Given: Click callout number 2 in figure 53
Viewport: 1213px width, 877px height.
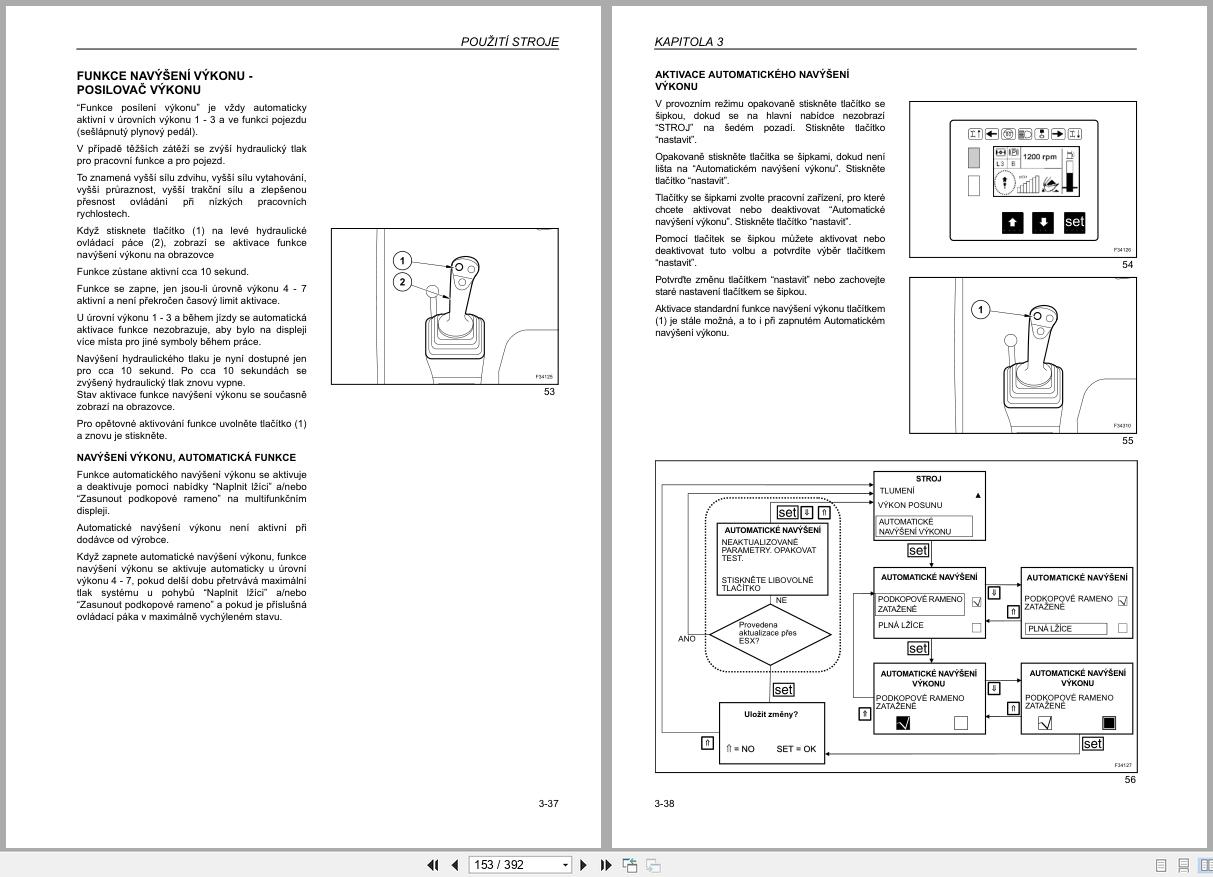Looking at the screenshot, I should click(x=402, y=282).
